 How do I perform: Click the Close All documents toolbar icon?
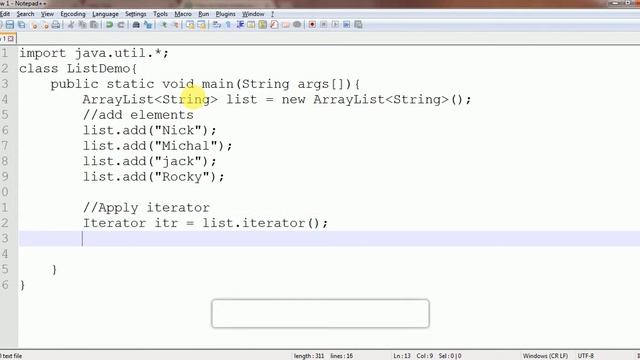pyautogui.click(x=45, y=25)
